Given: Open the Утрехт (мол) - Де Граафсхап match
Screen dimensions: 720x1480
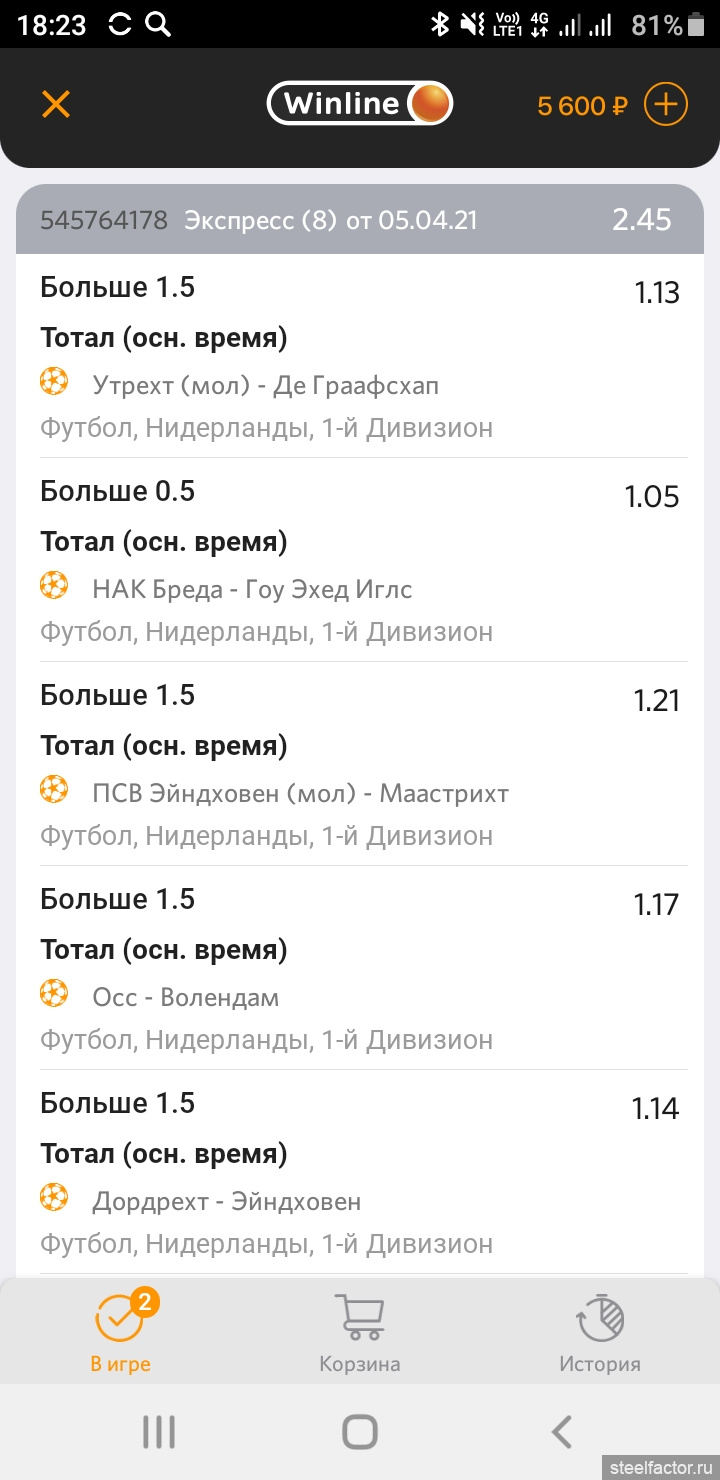Looking at the screenshot, I should coord(265,385).
